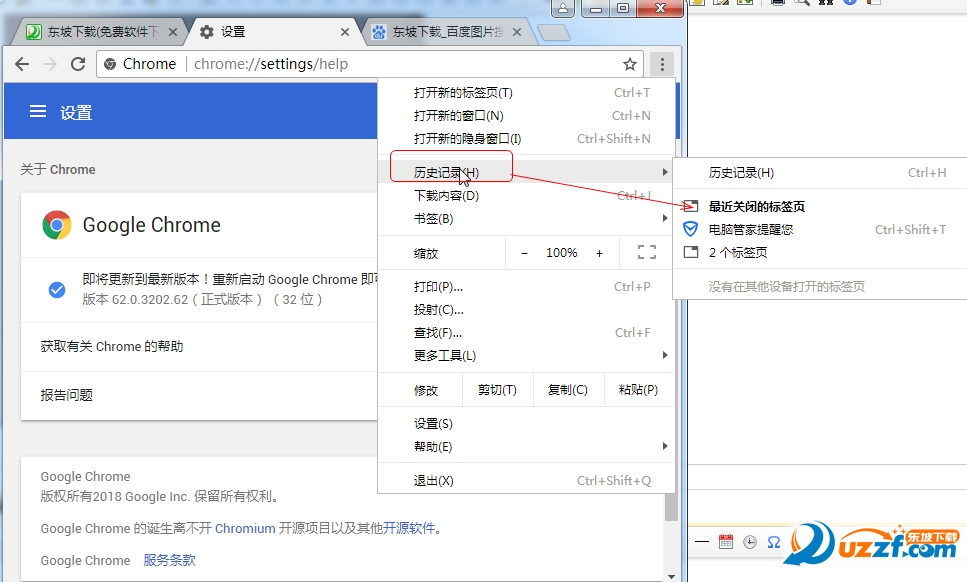Click the Google Chrome logo
This screenshot has height=582, width=967.
tap(57, 225)
